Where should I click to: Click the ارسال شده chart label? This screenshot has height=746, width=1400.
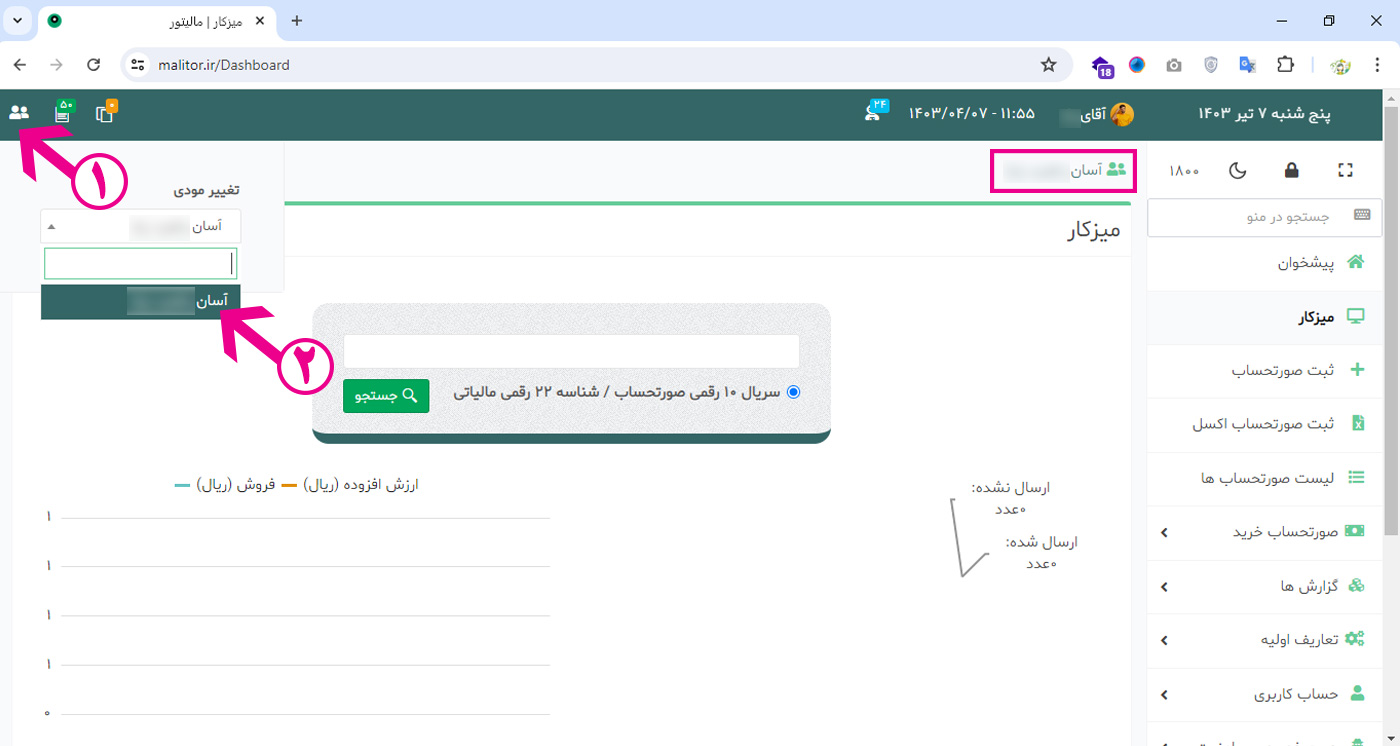[x=1042, y=542]
